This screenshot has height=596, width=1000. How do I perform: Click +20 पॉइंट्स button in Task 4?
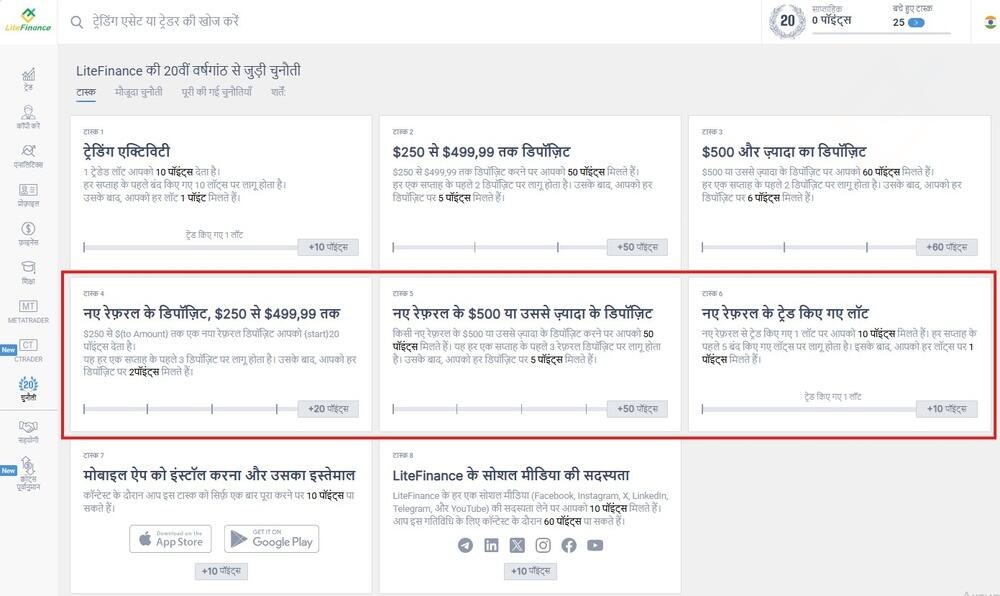click(x=328, y=409)
